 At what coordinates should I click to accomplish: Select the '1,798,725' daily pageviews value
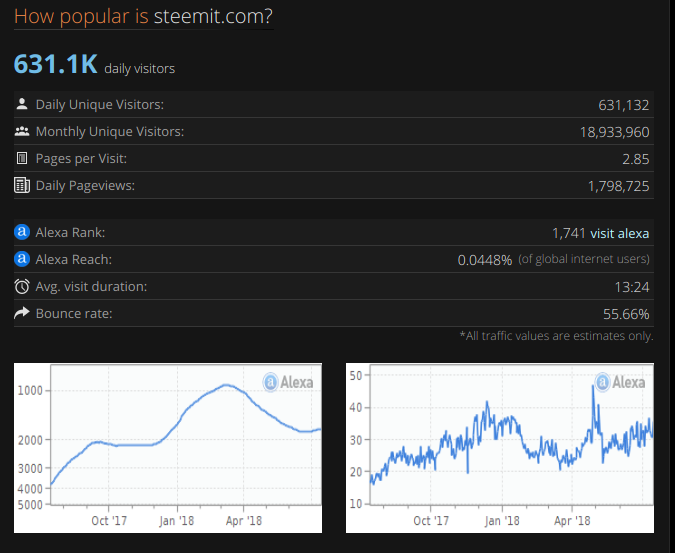tap(619, 186)
